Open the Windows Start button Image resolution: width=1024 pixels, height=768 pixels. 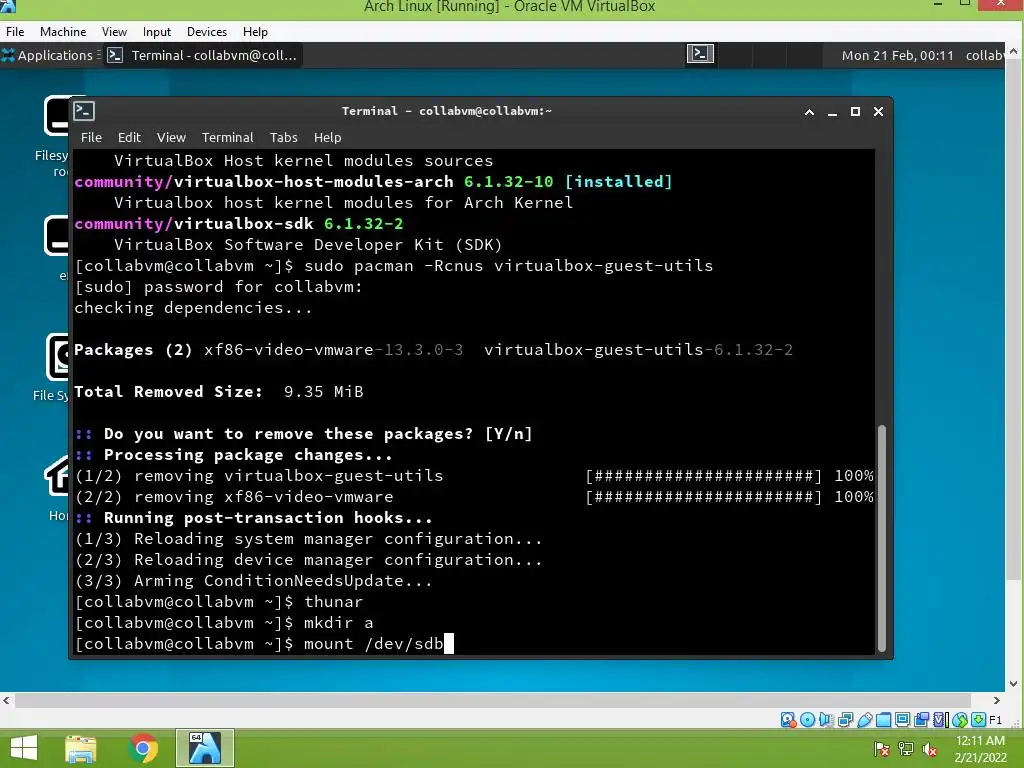(x=24, y=748)
